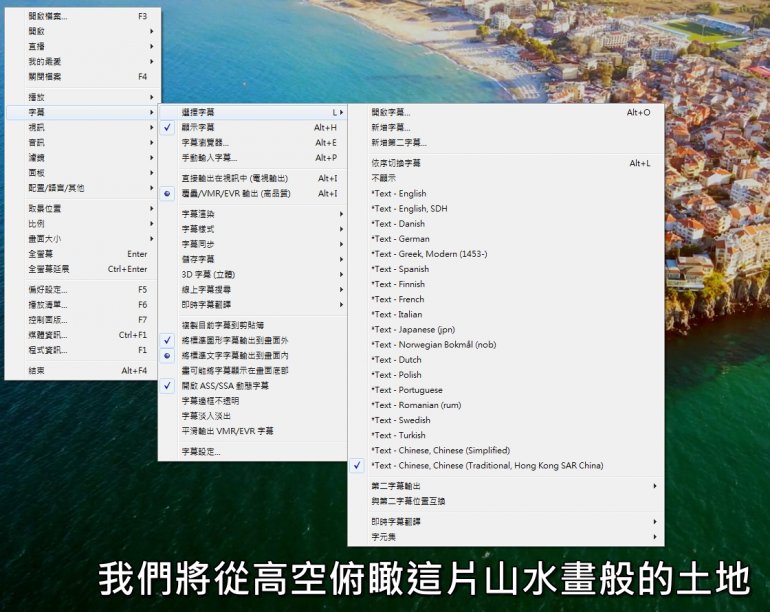Enable 字幕邊框不透明 option
Viewport: 770px width, 612px height.
pyautogui.click(x=252, y=401)
